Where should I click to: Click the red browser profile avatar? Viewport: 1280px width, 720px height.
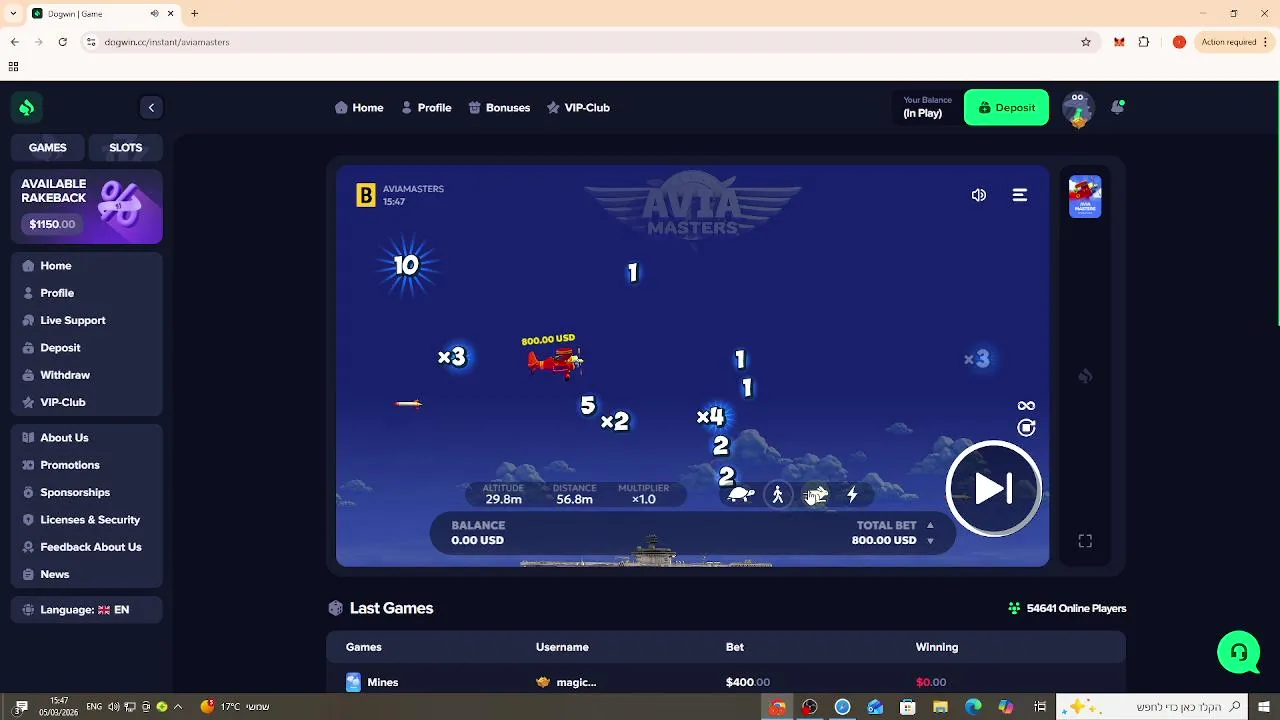point(1179,42)
